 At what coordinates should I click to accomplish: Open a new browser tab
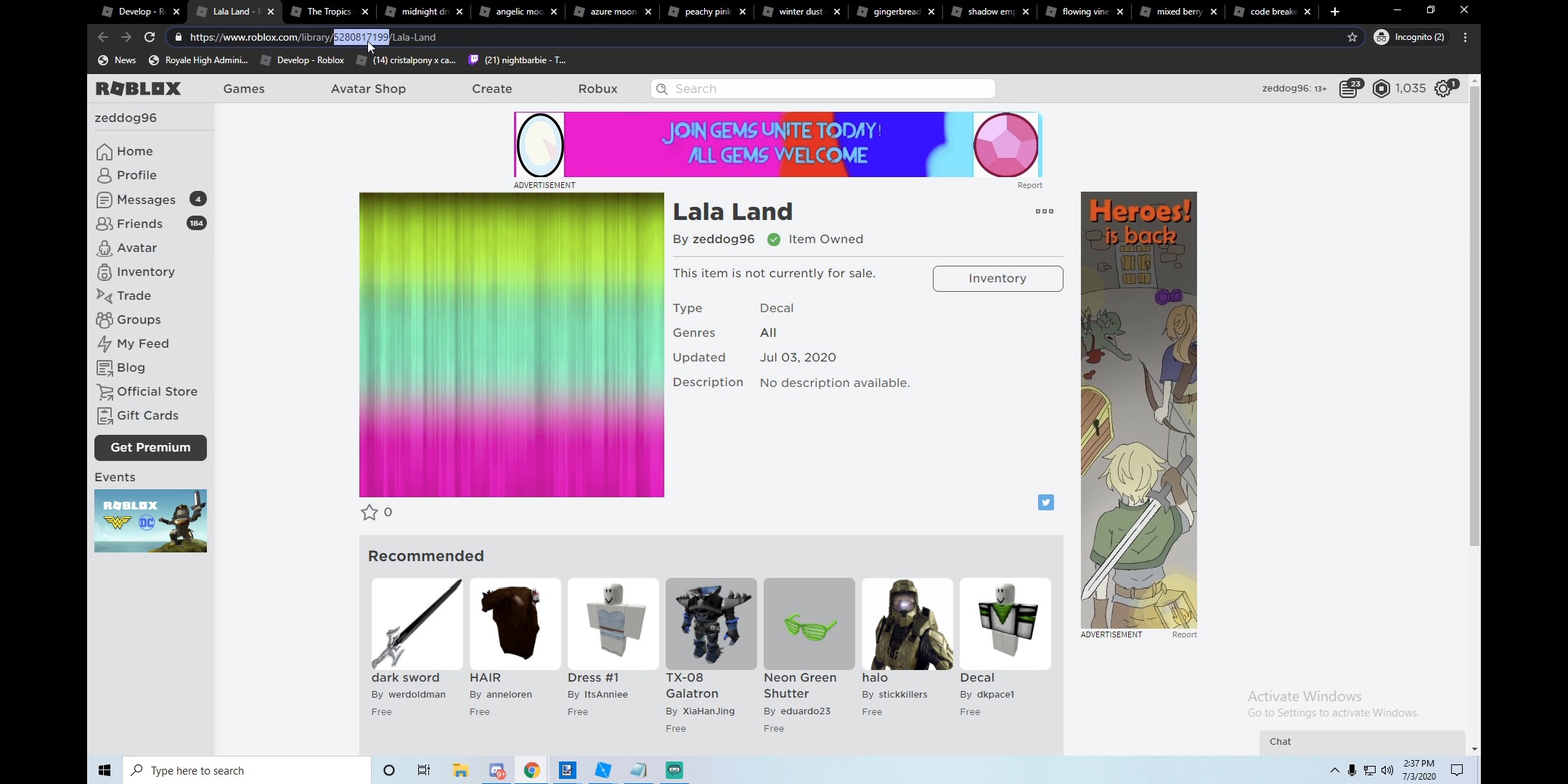[1334, 12]
